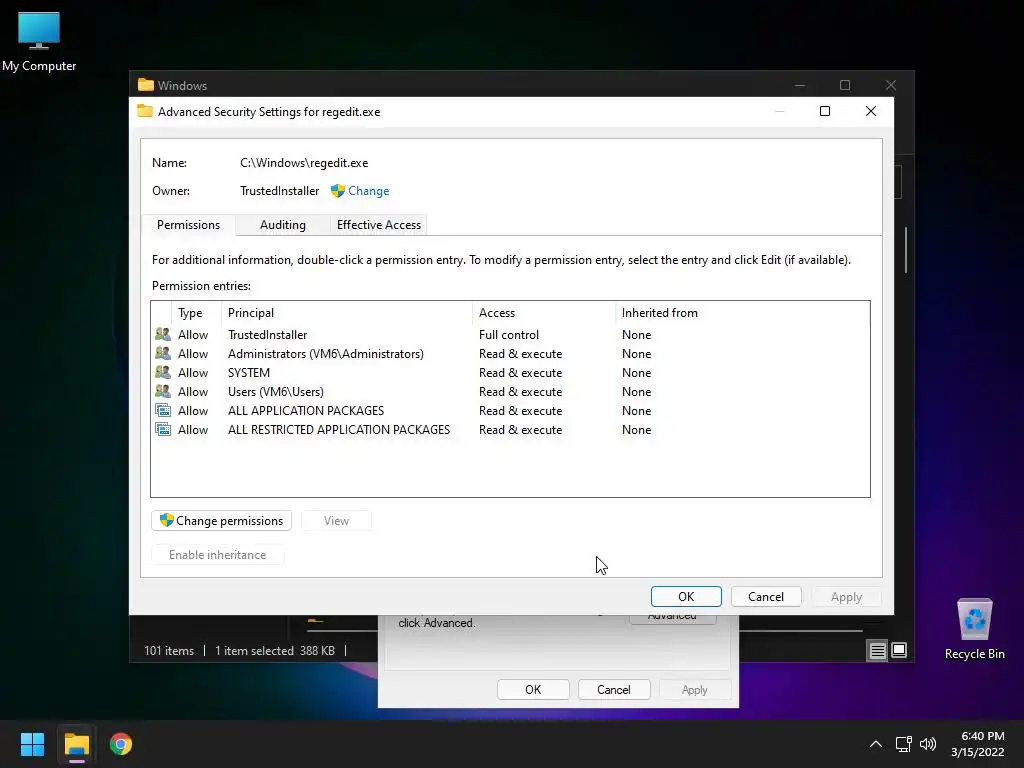Show hidden system tray icons

876,744
